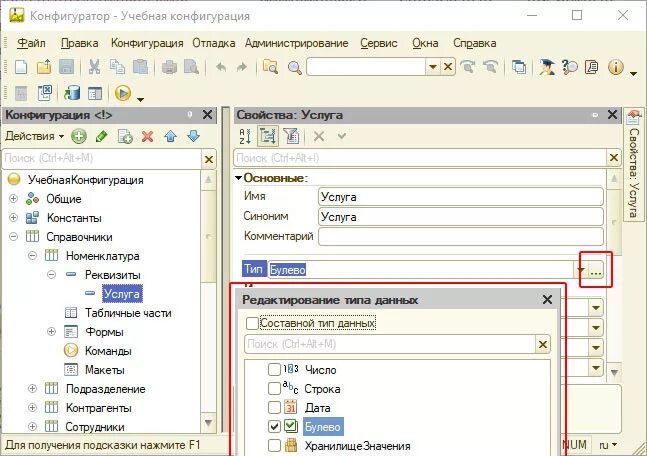The width and height of the screenshot is (647, 456).
Task: Click the blue Move down arrow icon
Action: 193,136
